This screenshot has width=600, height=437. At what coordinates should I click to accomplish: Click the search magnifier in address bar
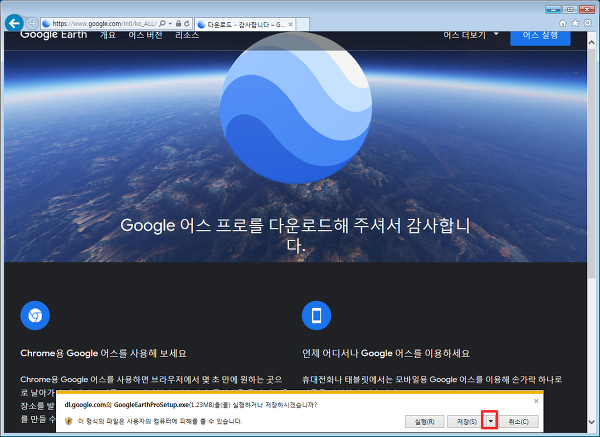click(162, 23)
